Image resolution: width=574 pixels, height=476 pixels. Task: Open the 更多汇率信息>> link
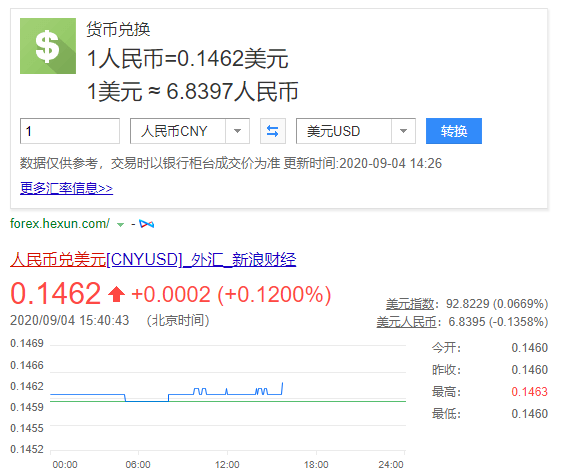66,188
